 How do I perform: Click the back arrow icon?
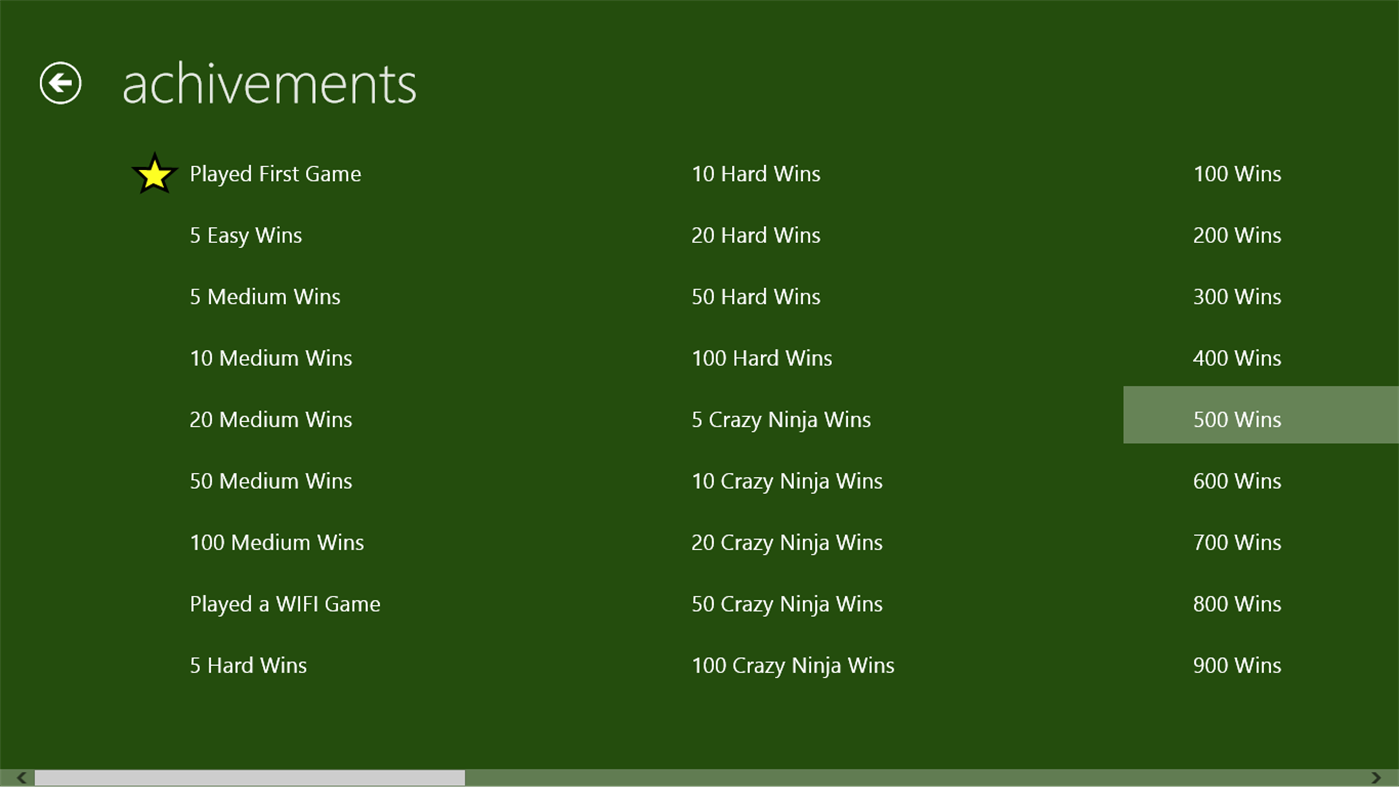(x=59, y=82)
